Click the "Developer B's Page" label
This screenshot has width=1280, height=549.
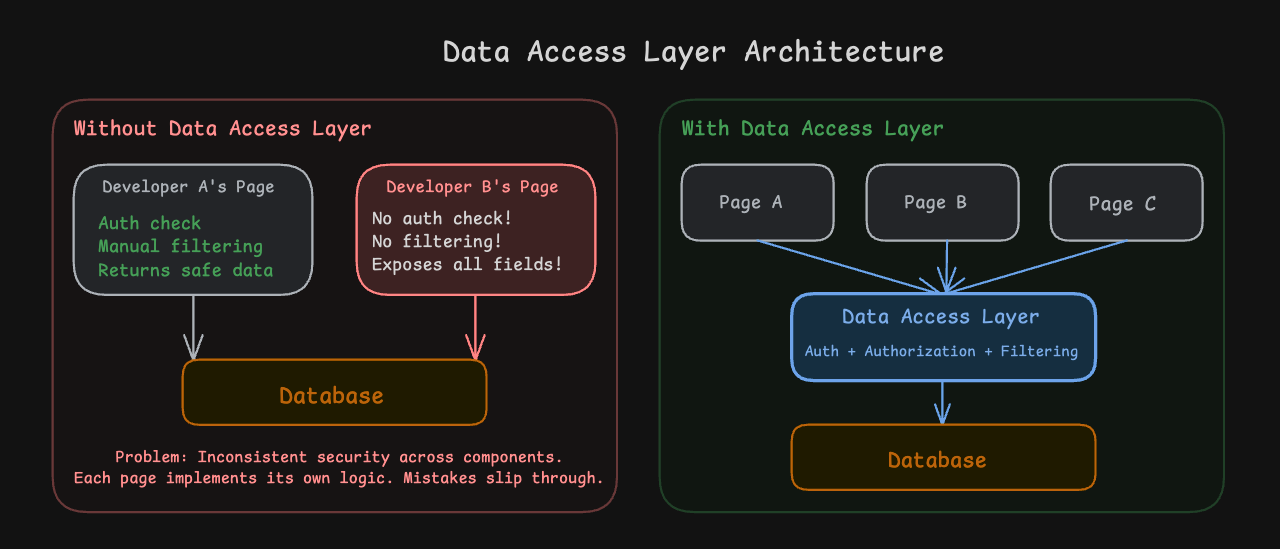pyautogui.click(x=472, y=187)
